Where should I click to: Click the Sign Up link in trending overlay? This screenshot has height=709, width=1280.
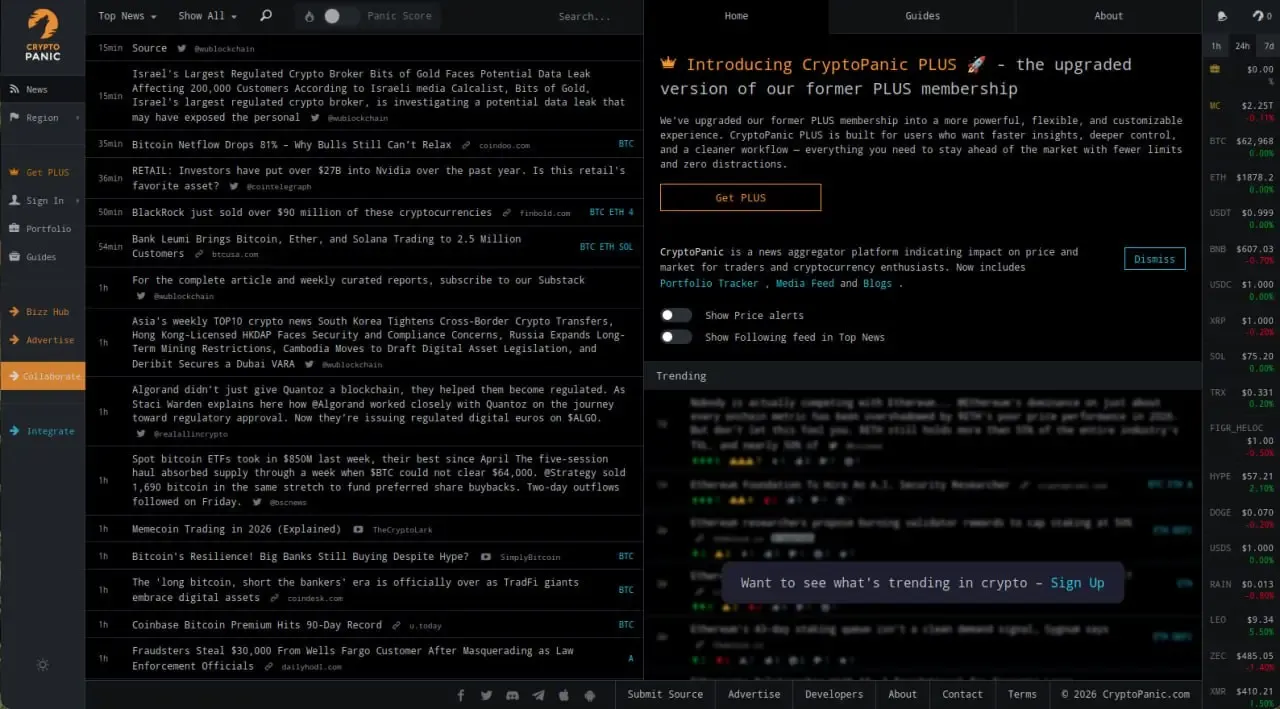click(1077, 583)
